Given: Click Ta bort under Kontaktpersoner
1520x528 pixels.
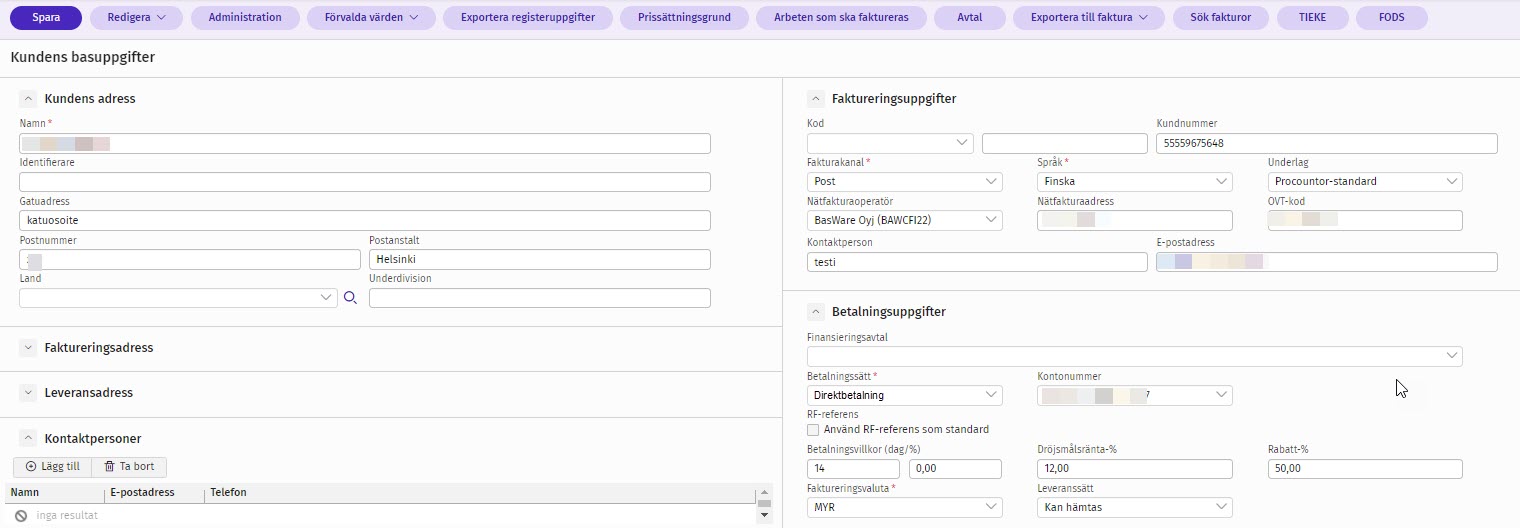Looking at the screenshot, I should [129, 467].
